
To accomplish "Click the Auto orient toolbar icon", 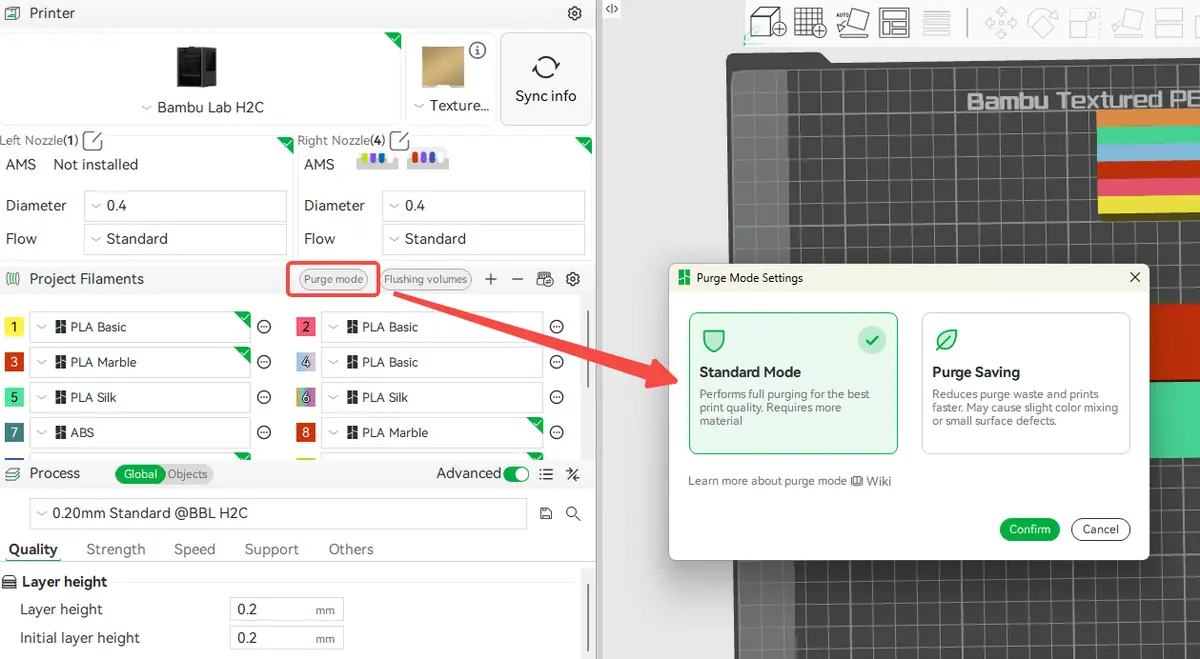I will [852, 22].
